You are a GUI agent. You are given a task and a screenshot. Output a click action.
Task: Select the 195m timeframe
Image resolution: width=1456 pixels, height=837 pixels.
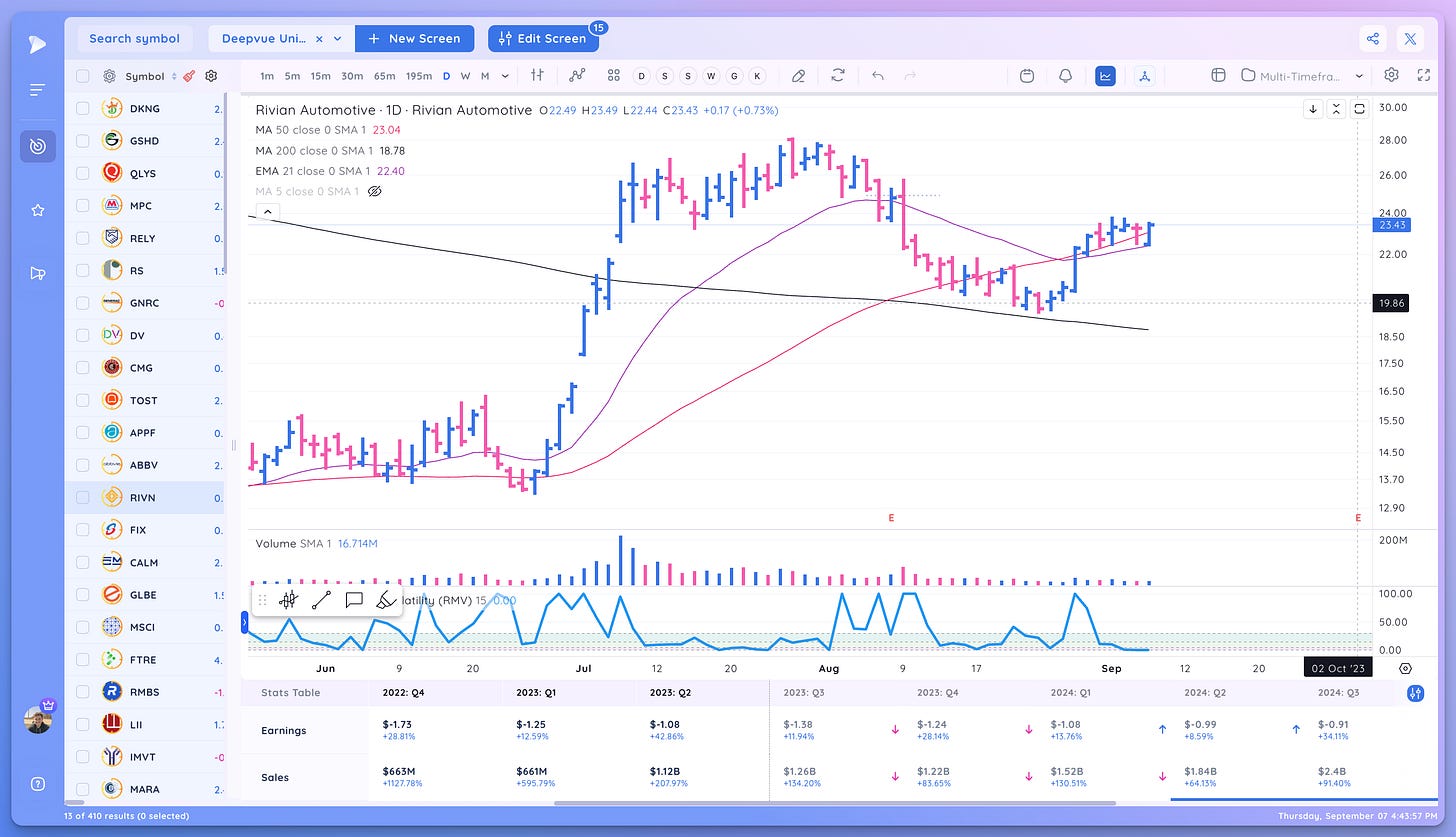click(x=419, y=76)
